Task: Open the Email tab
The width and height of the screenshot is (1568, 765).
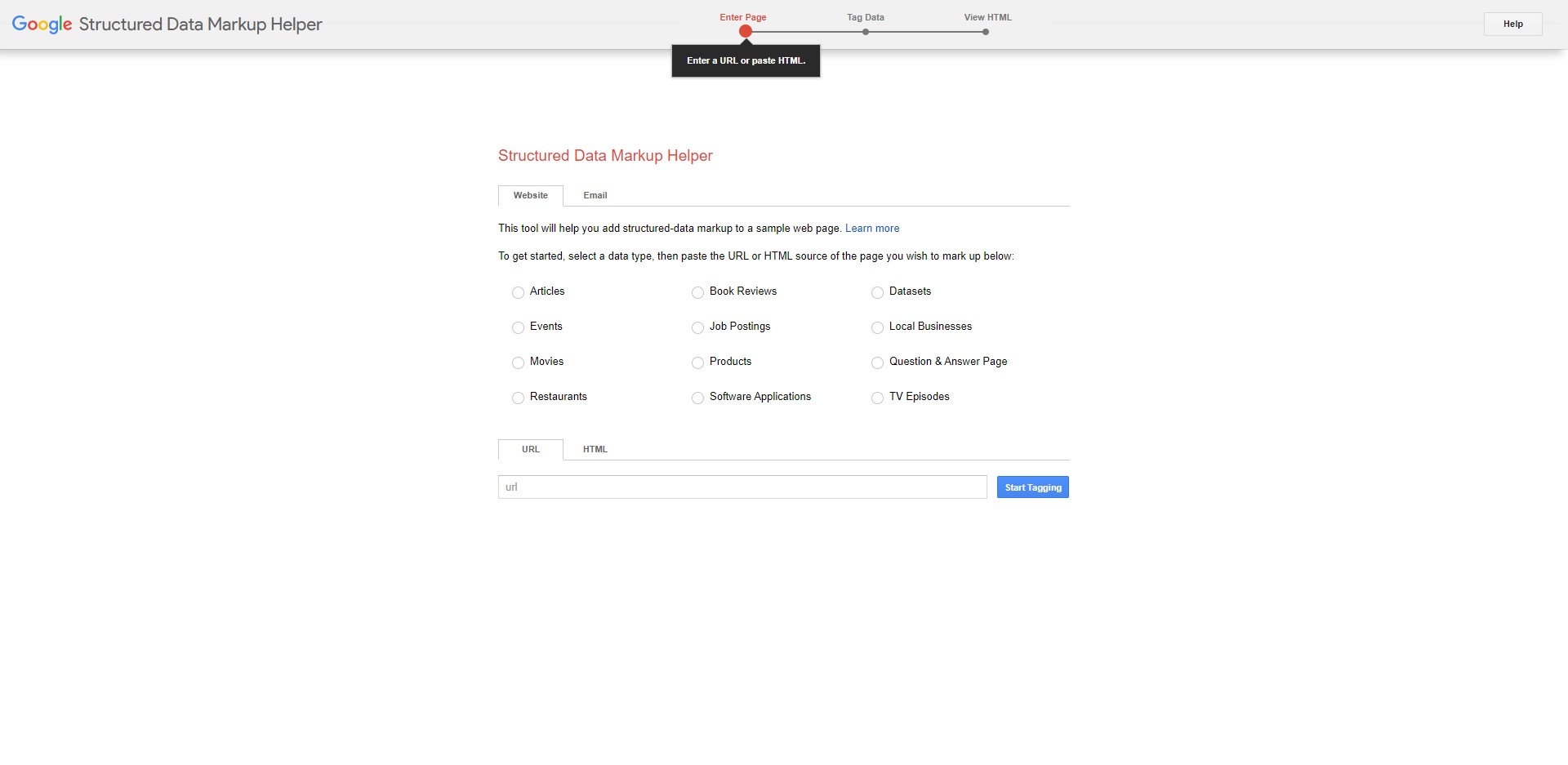Action: [595, 196]
